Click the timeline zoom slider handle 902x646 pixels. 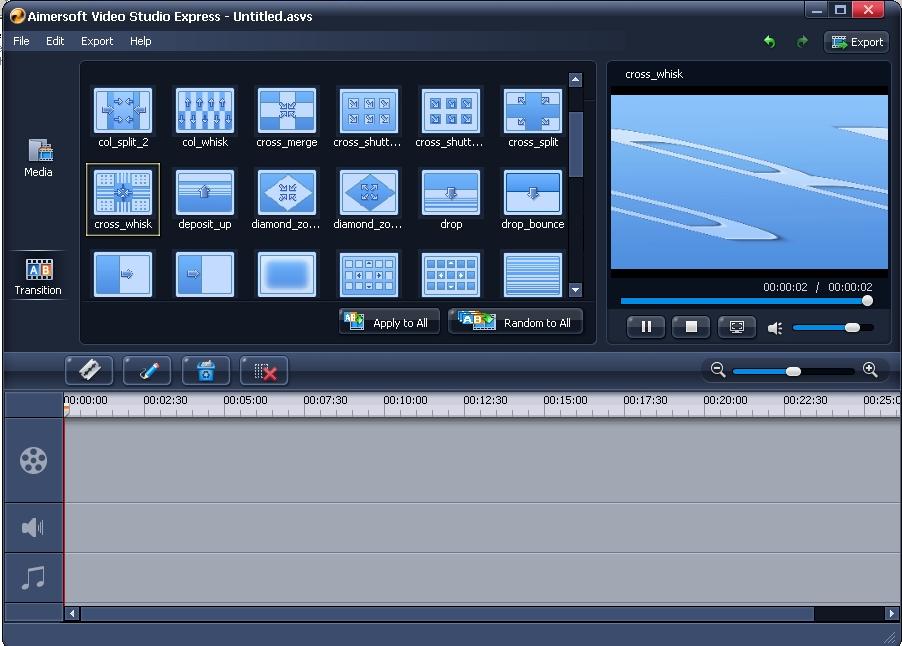click(x=793, y=372)
